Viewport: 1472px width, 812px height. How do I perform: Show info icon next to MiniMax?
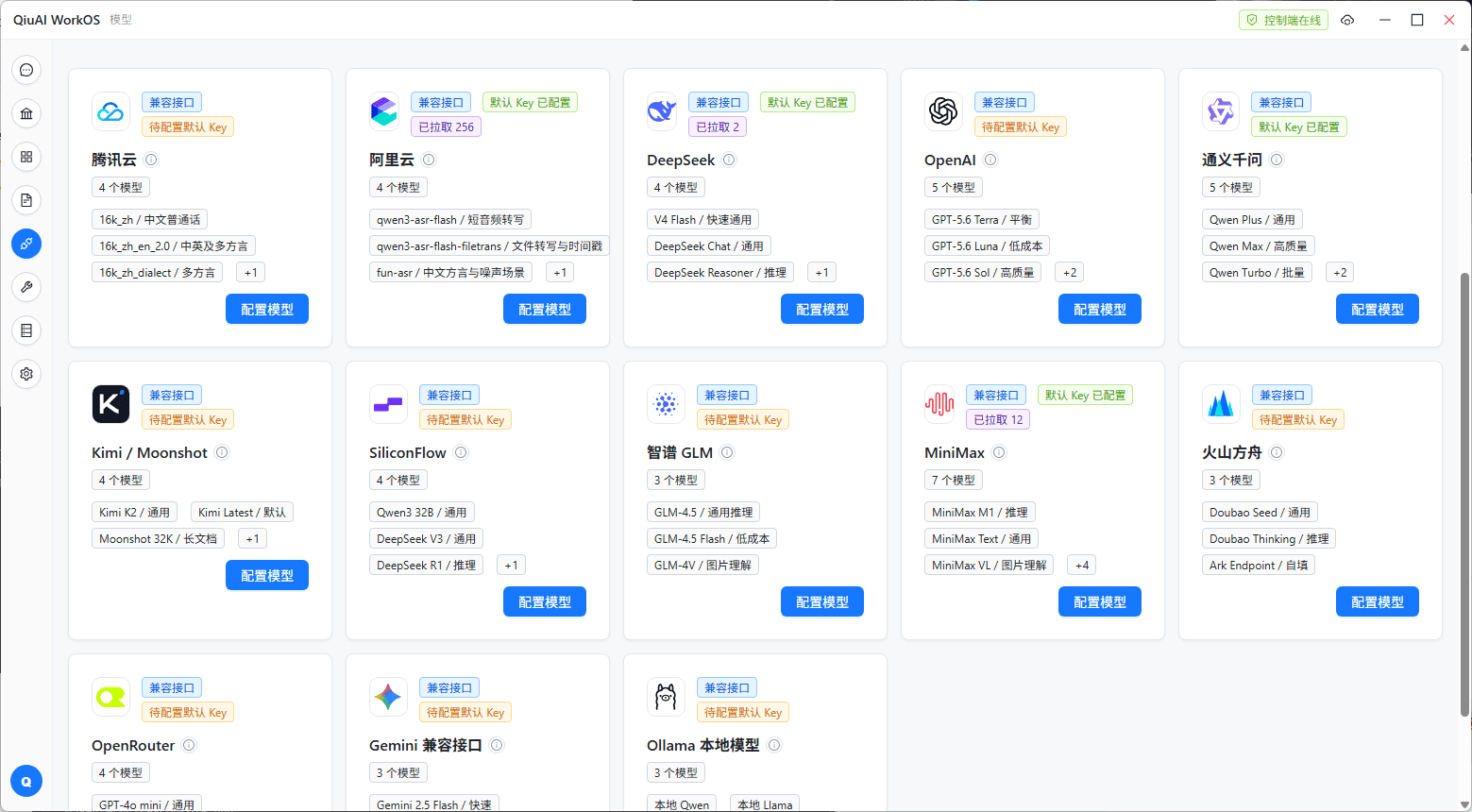pos(999,452)
